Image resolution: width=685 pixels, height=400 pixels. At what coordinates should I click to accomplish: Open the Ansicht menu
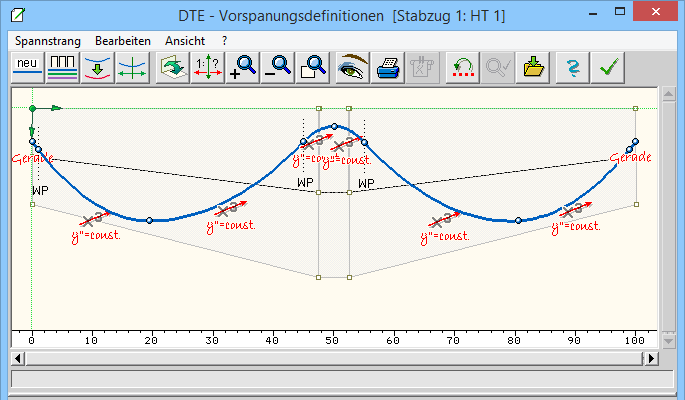coord(186,40)
